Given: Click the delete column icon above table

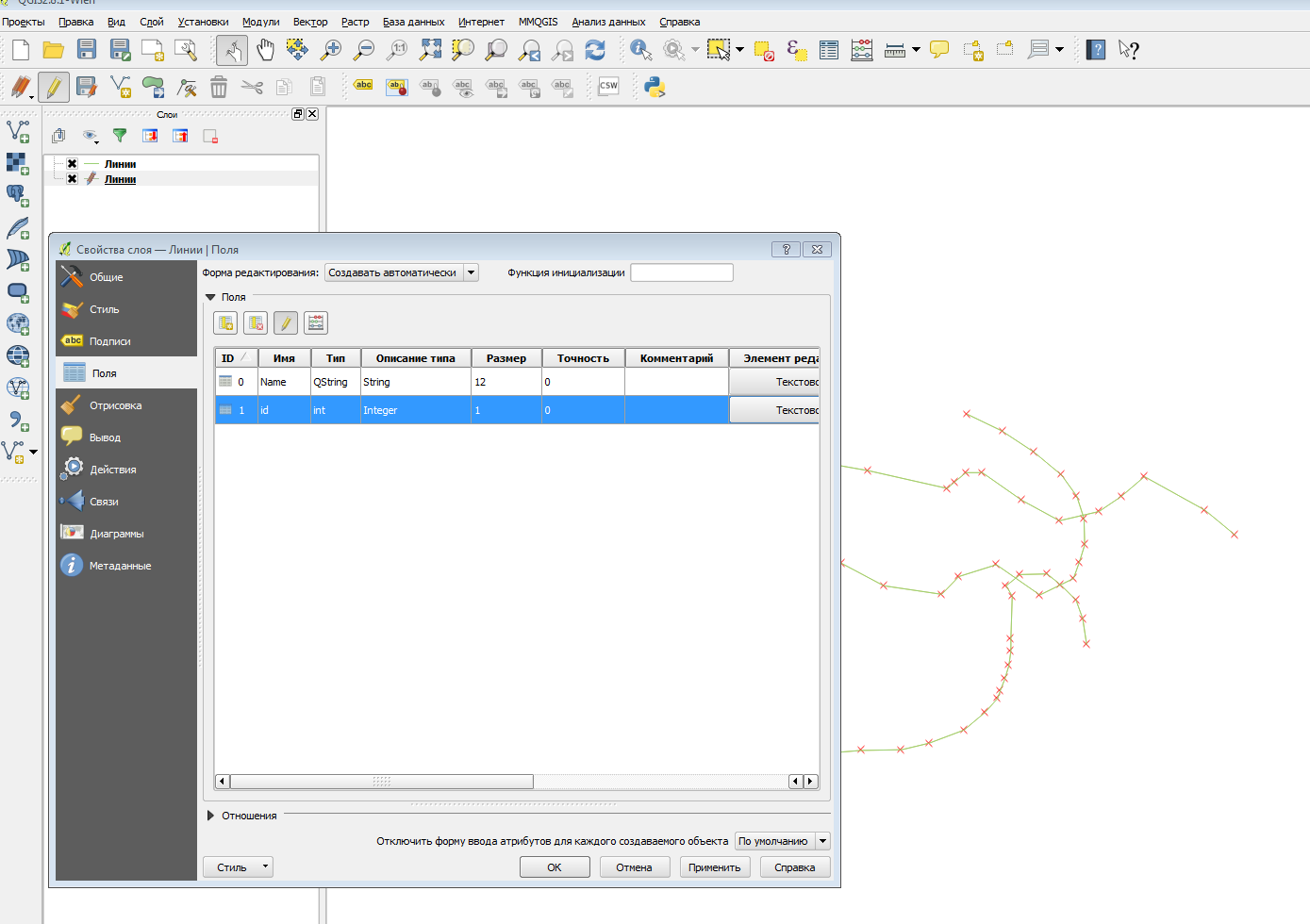Looking at the screenshot, I should 256,323.
